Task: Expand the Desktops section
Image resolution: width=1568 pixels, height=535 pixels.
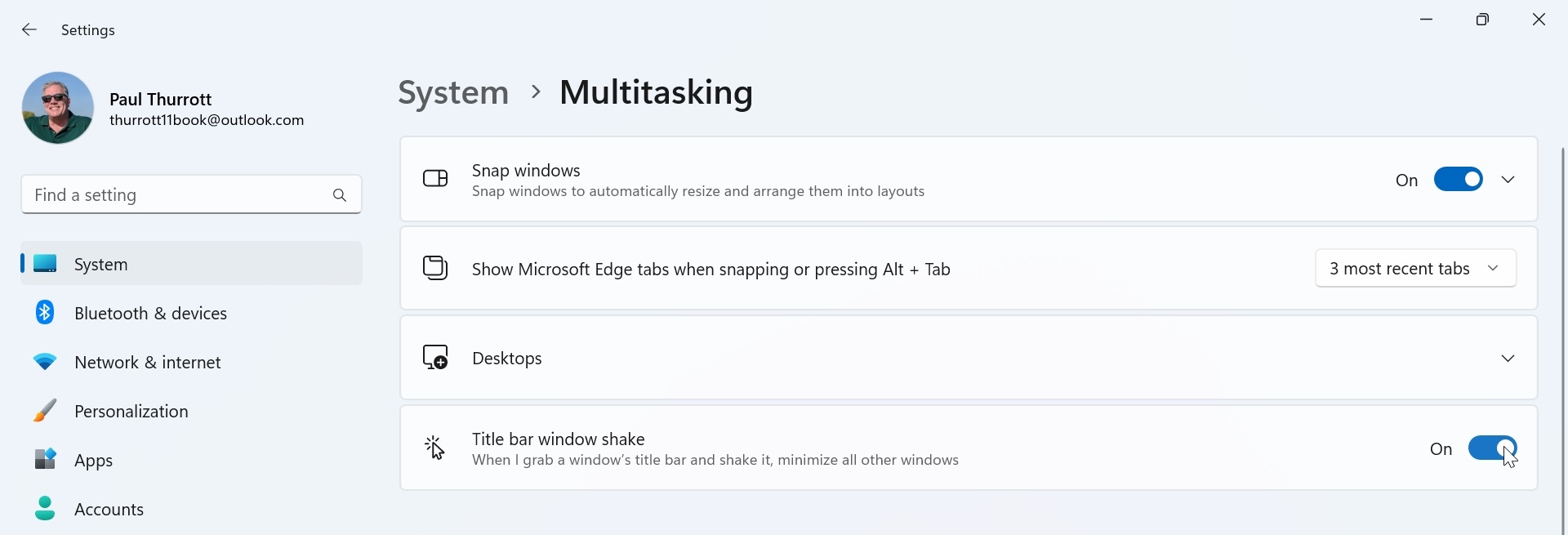Action: 1508,359
